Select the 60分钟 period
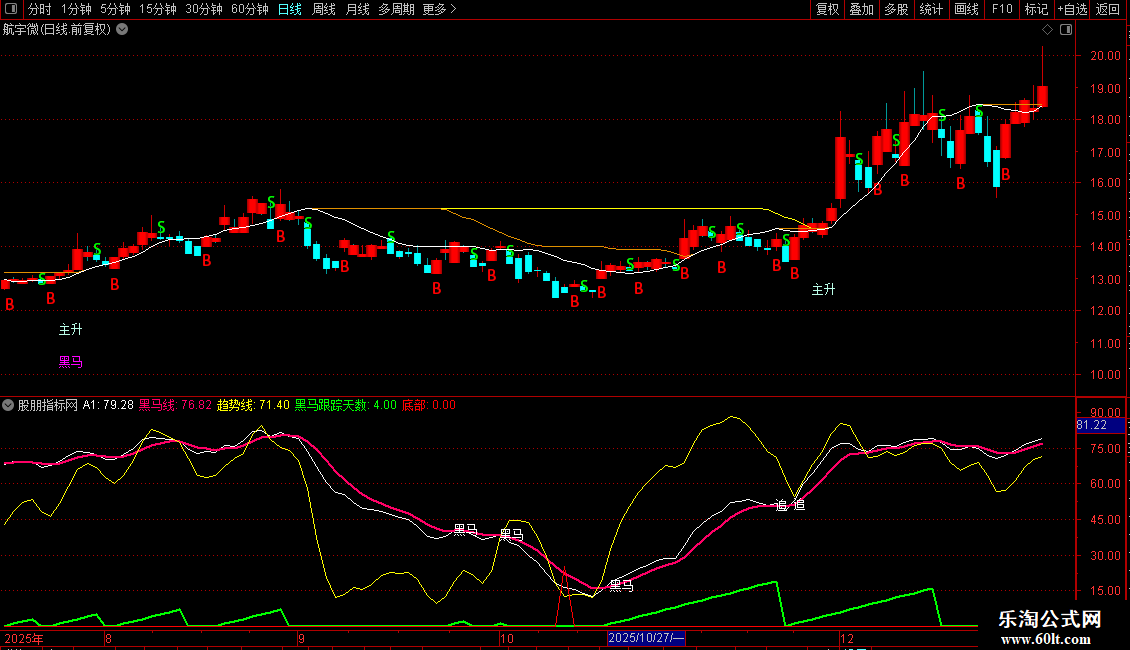 pyautogui.click(x=250, y=9)
